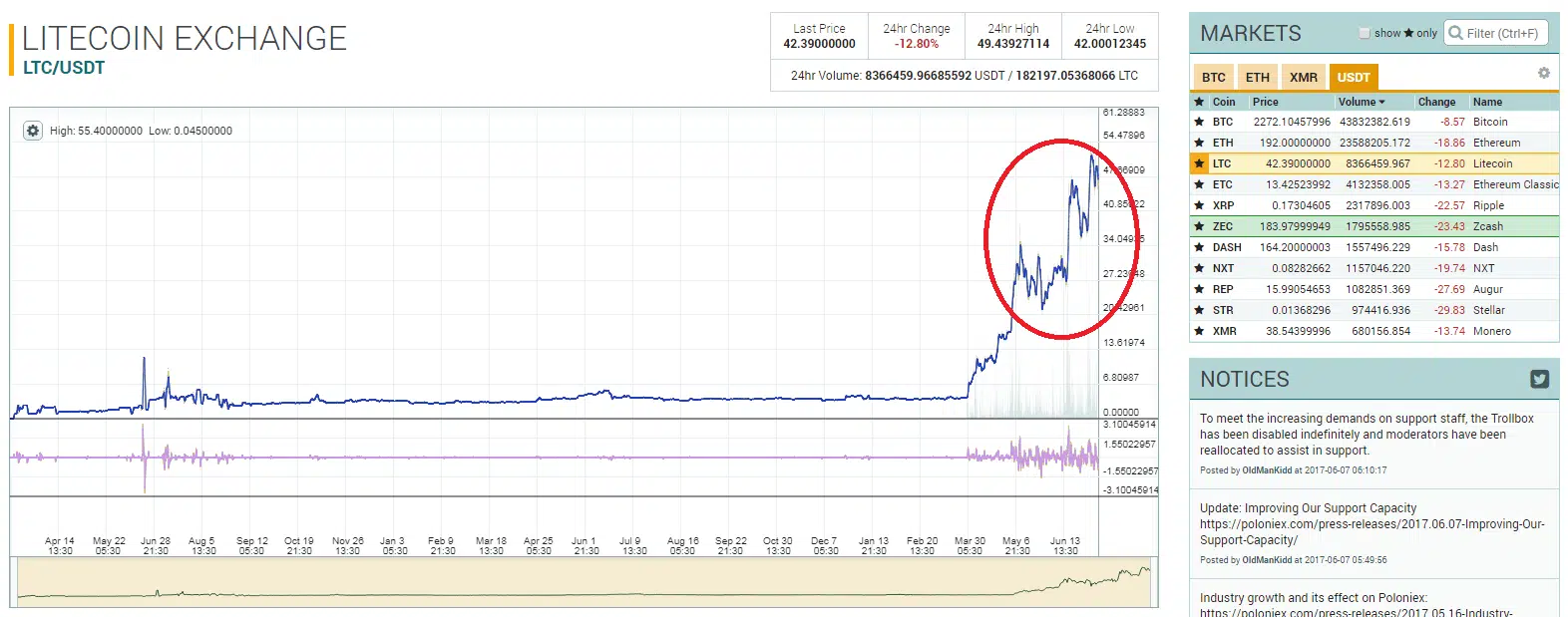The width and height of the screenshot is (1568, 617).
Task: Toggle favorite star for XRP row
Action: [x=1199, y=205]
